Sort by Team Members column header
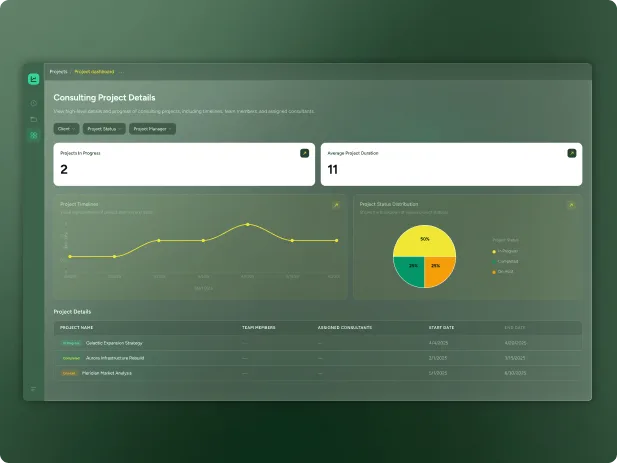This screenshot has width=617, height=463. pyautogui.click(x=259, y=327)
